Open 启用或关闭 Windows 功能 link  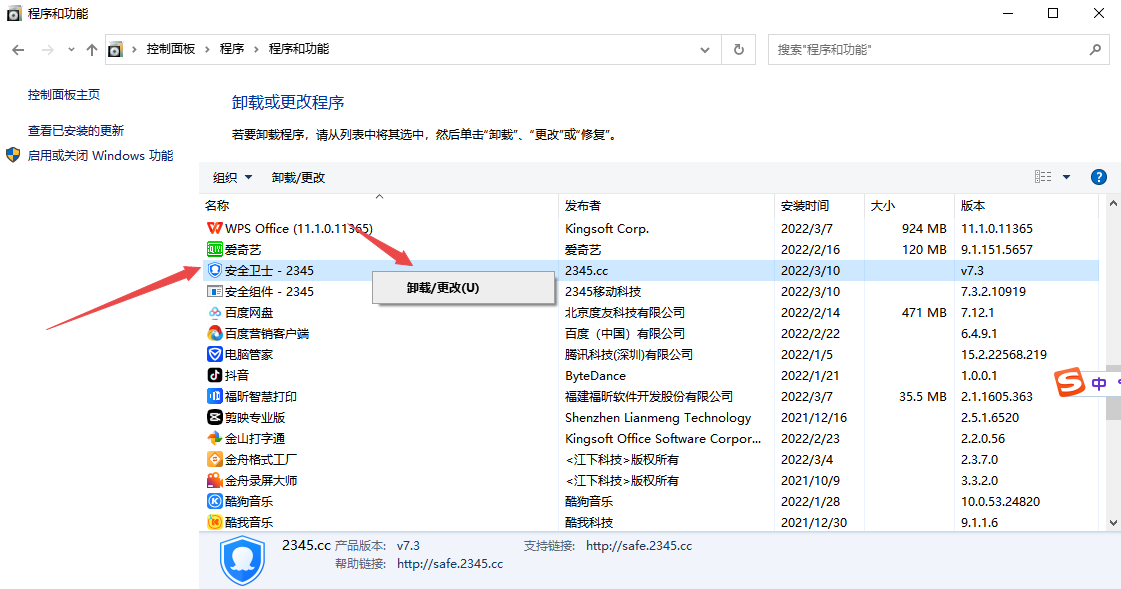pos(100,156)
